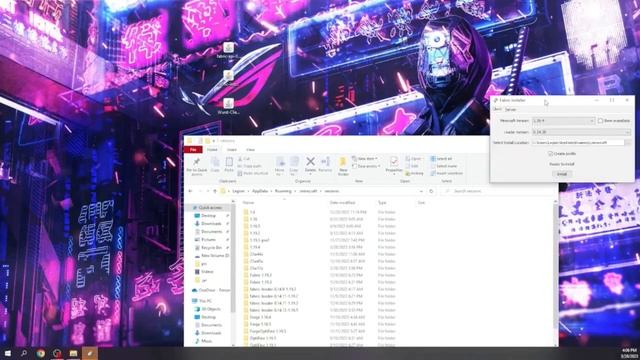Refresh the Explorer folder view
This screenshot has width=640, height=360.
click(431, 191)
